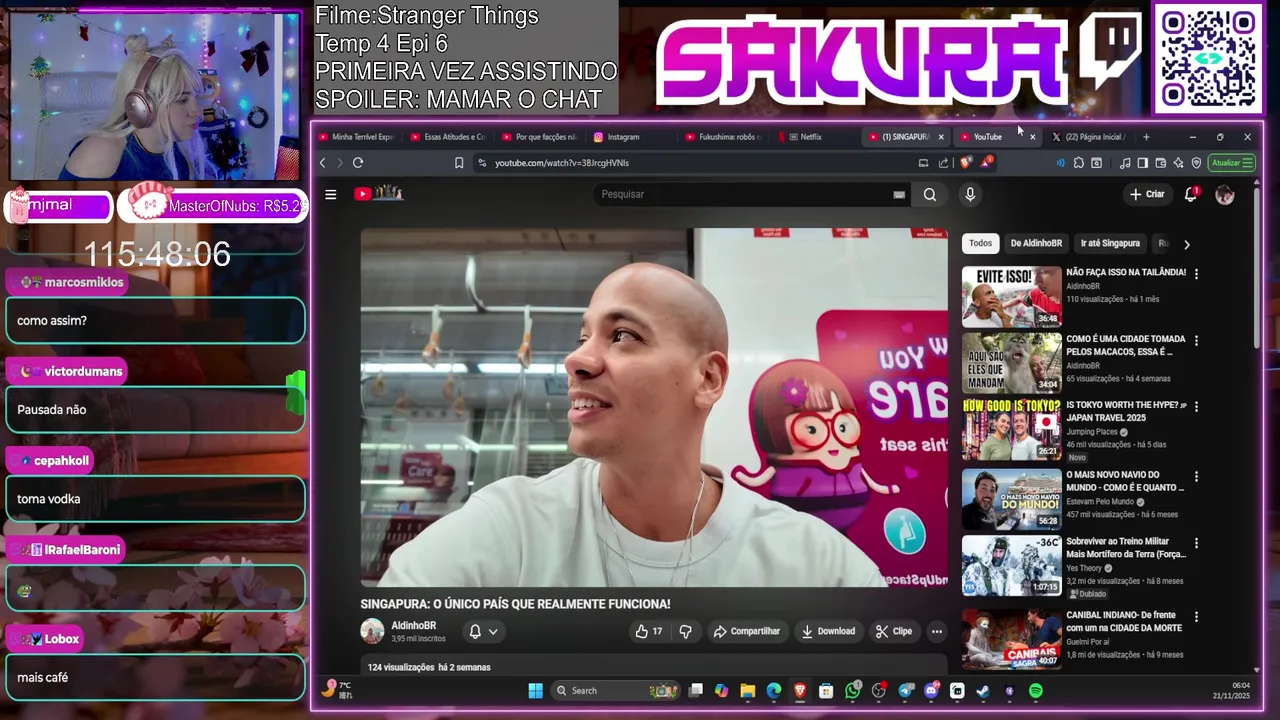Go back in the browser
The width and height of the screenshot is (1280, 720).
tap(322, 163)
